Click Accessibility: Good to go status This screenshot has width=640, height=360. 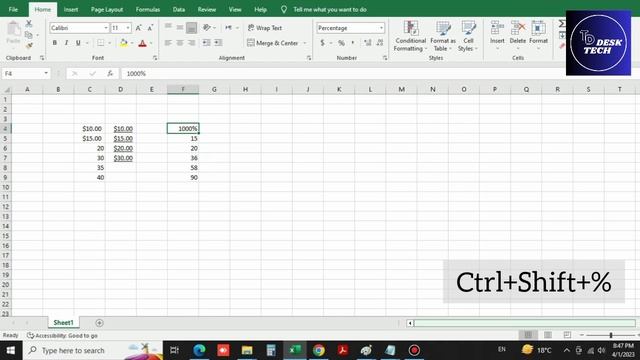pyautogui.click(x=62, y=336)
